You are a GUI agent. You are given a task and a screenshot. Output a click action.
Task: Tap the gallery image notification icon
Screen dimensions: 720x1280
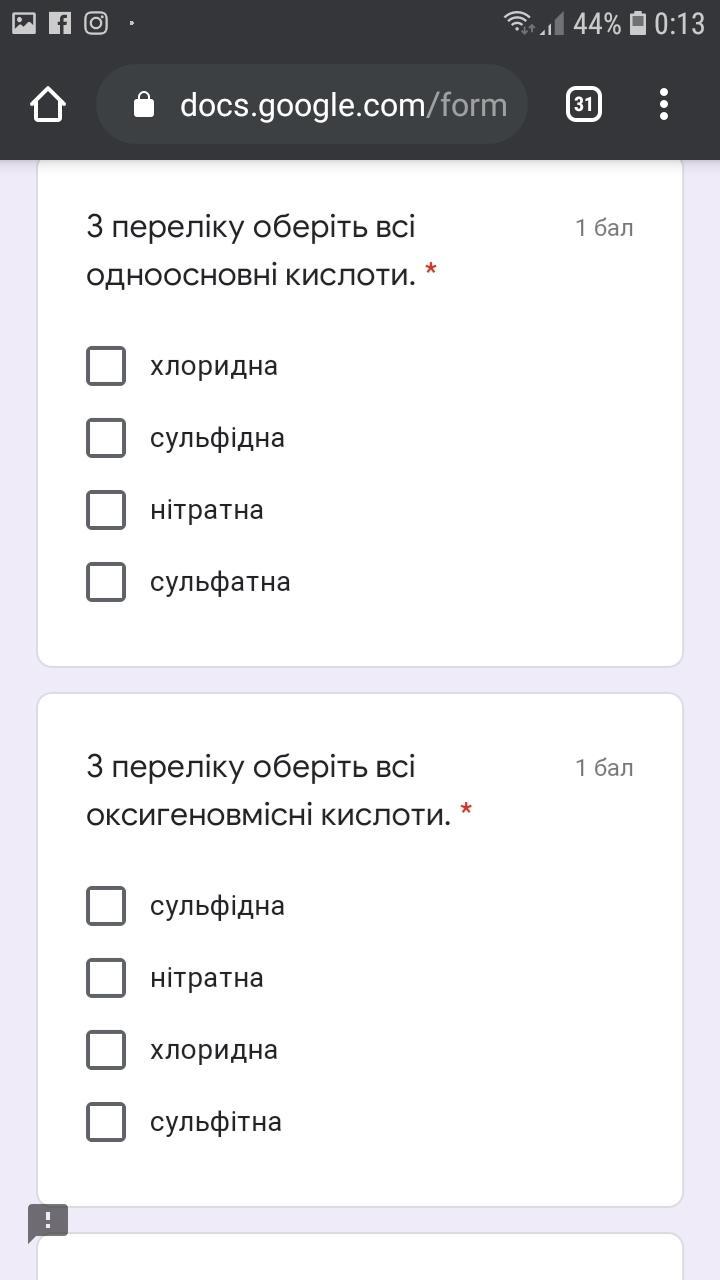tap(24, 23)
